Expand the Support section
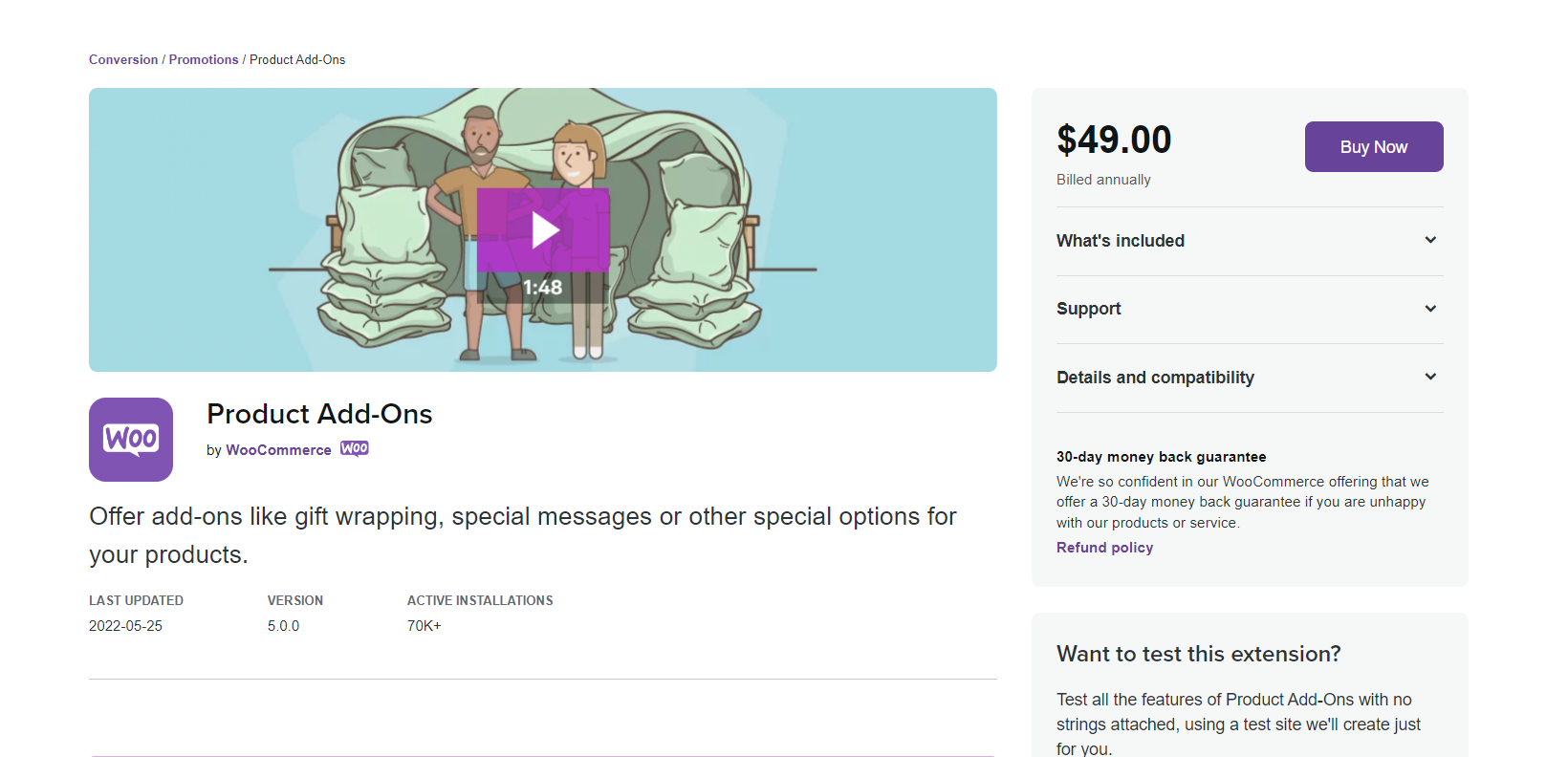 1088,308
